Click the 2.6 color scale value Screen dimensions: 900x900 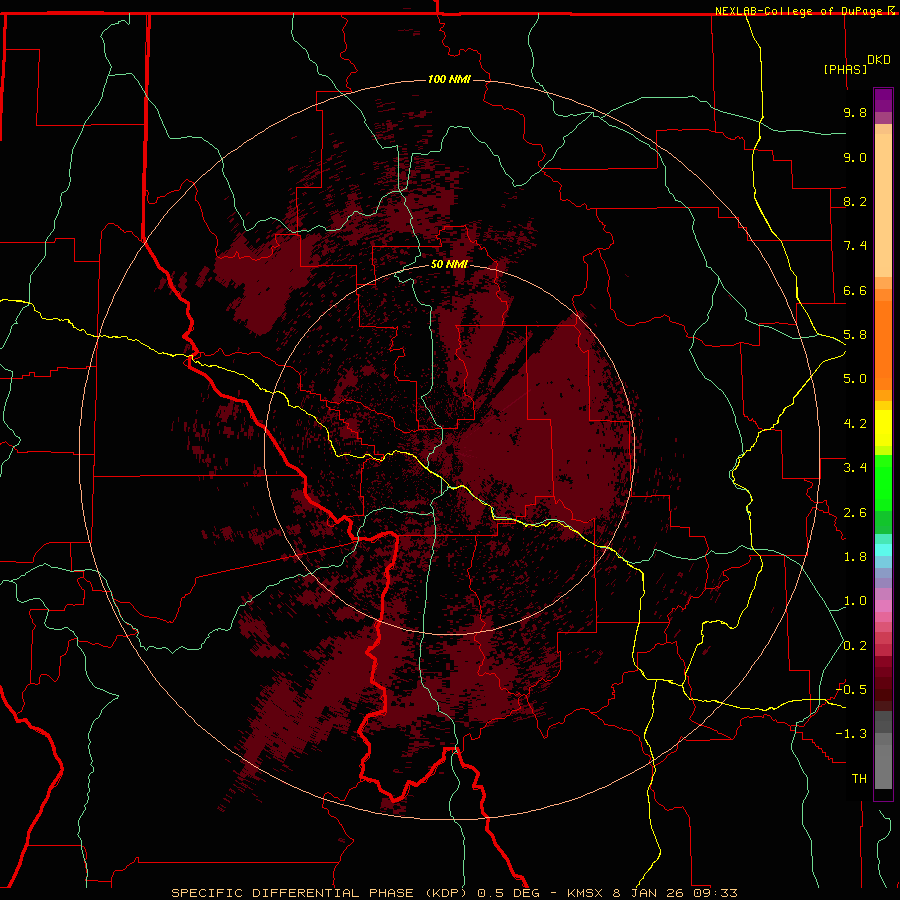coord(855,513)
